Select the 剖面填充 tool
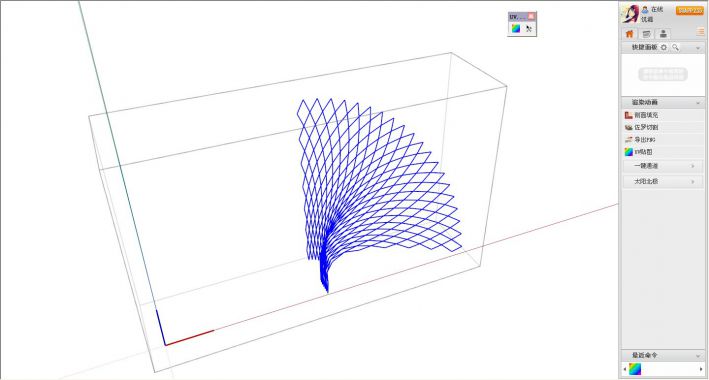The height and width of the screenshot is (380, 709). tap(662, 115)
